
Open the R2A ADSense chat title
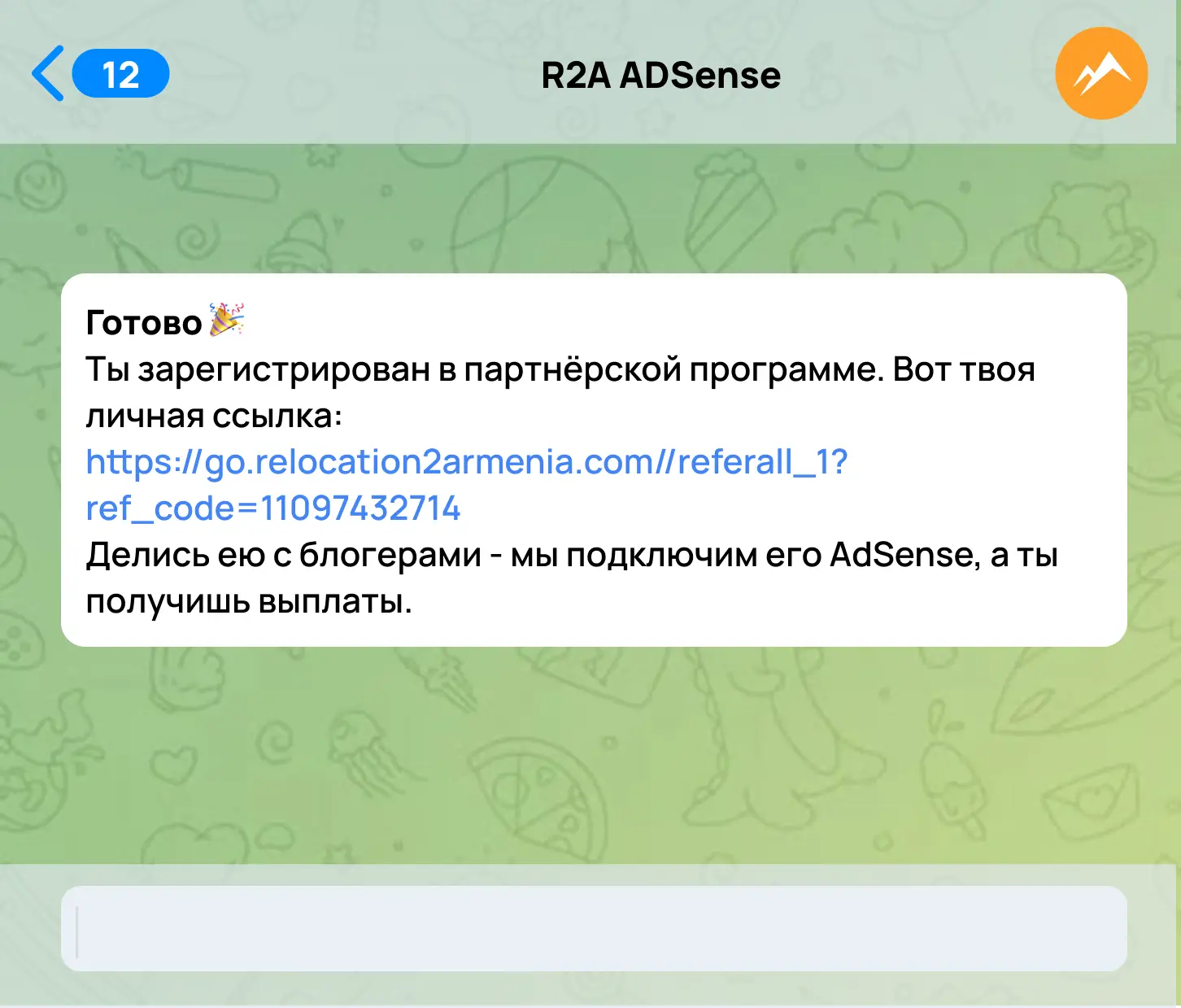click(660, 76)
